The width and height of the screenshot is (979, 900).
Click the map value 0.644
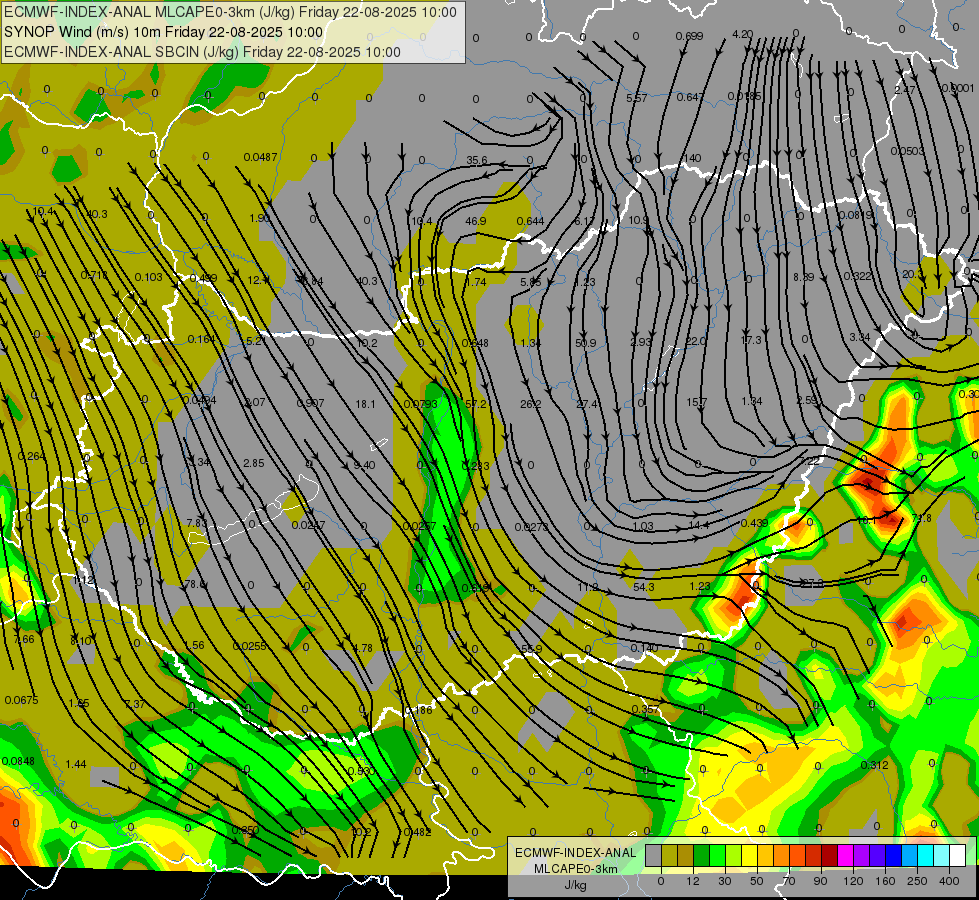[x=530, y=221]
